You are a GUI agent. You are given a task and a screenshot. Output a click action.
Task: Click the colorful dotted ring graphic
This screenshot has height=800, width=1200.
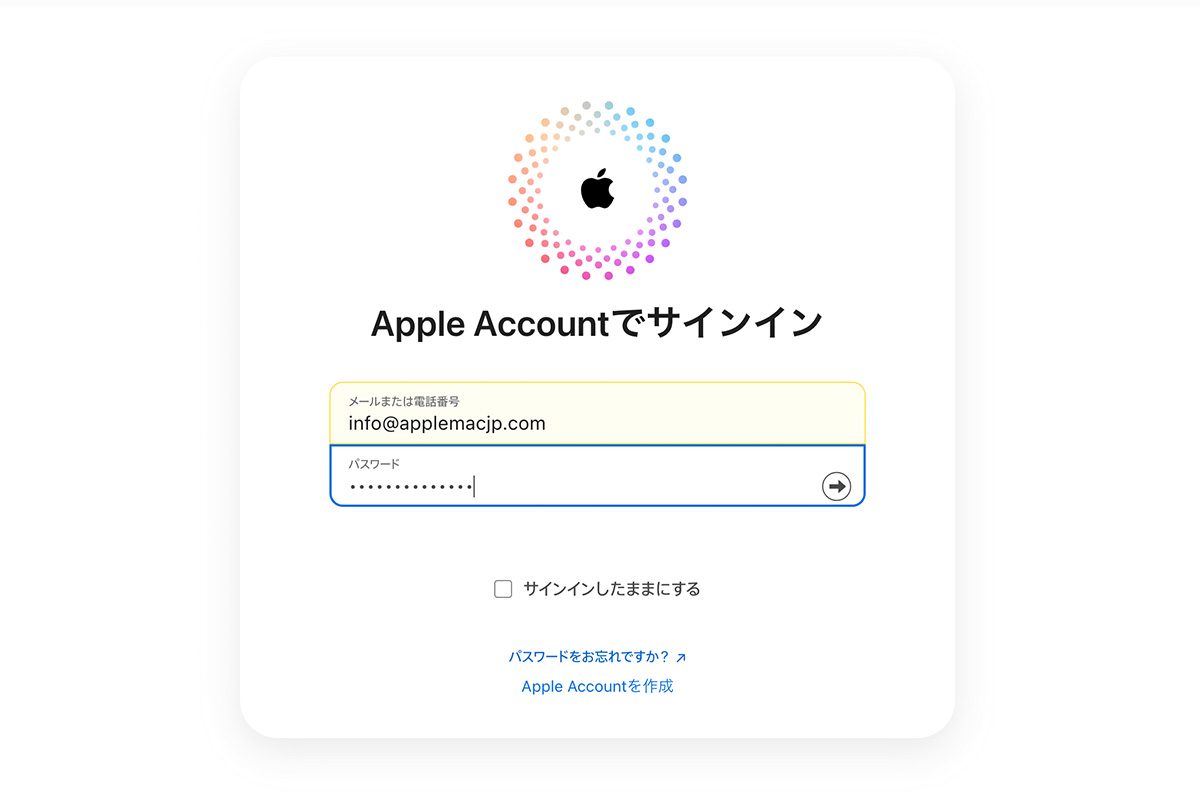[597, 190]
